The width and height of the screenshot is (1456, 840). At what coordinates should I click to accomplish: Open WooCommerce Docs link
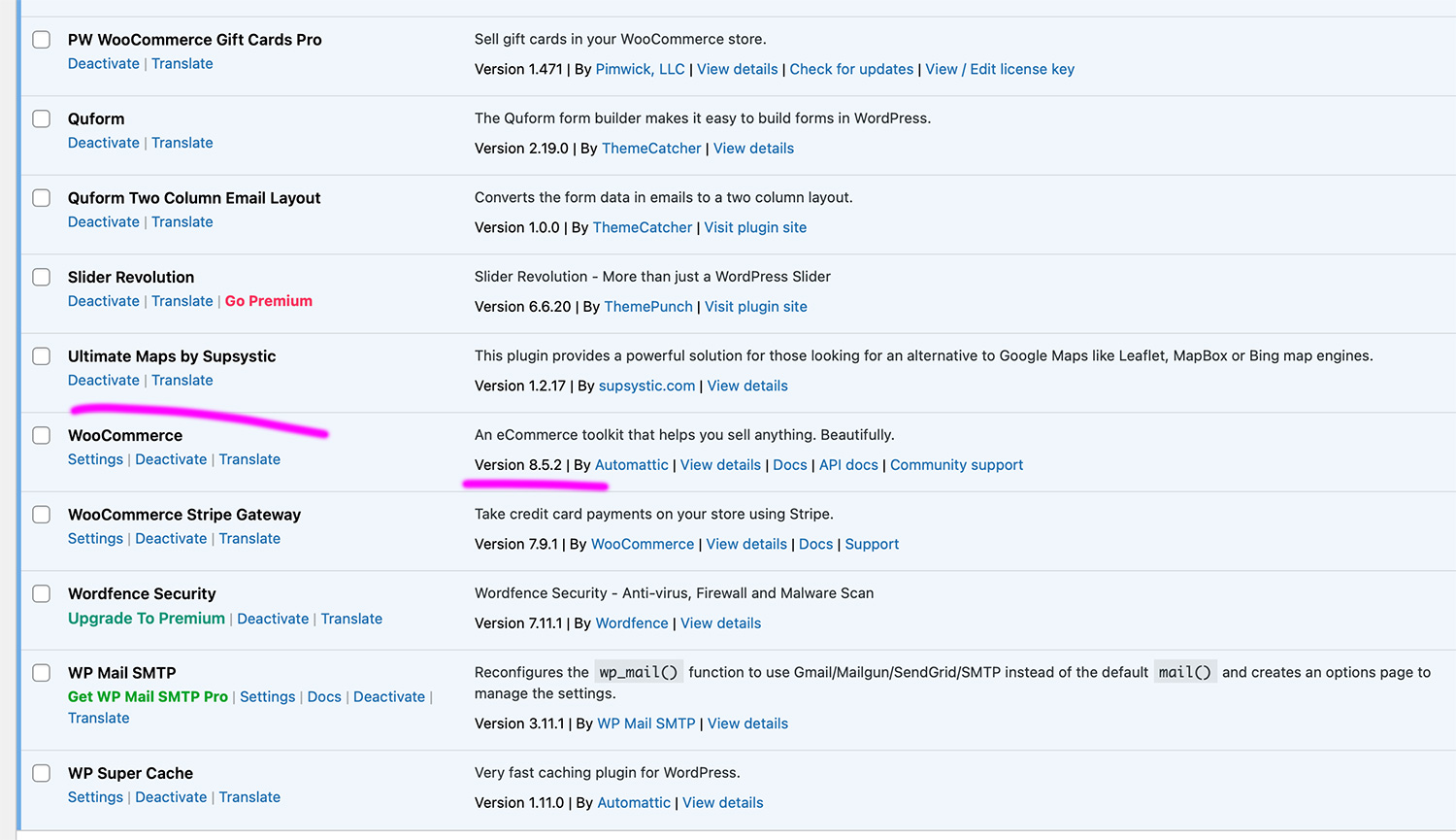(790, 465)
